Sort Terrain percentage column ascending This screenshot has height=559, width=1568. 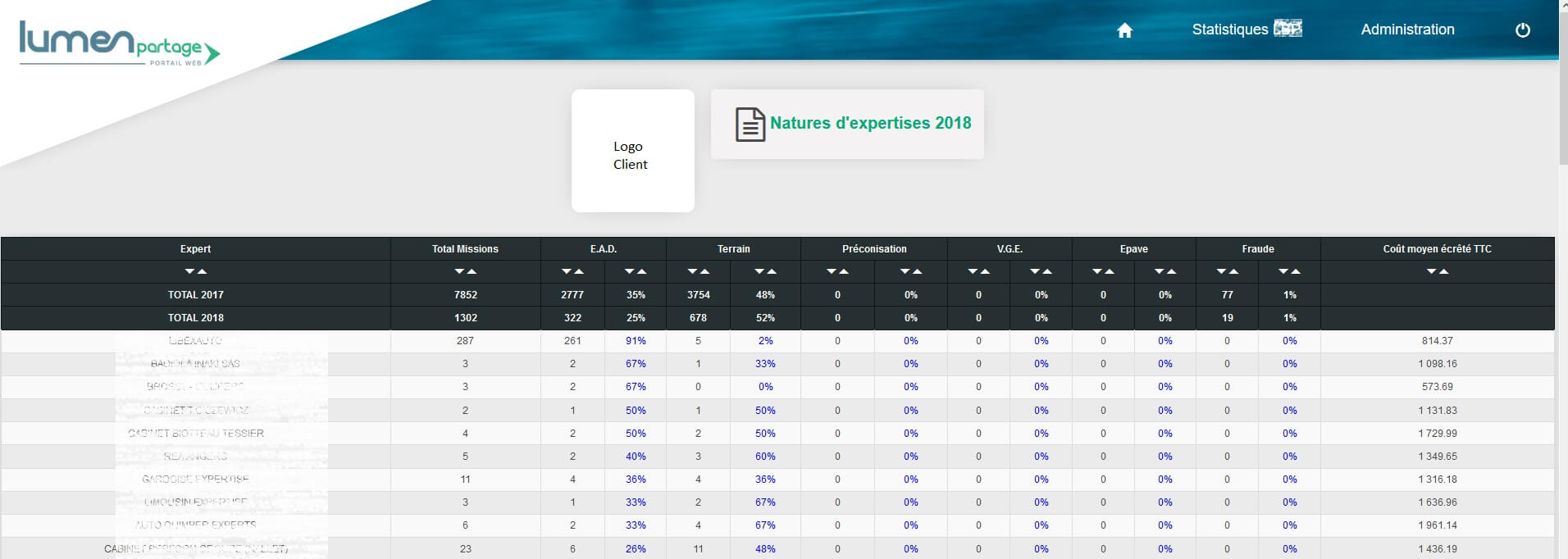click(x=772, y=271)
